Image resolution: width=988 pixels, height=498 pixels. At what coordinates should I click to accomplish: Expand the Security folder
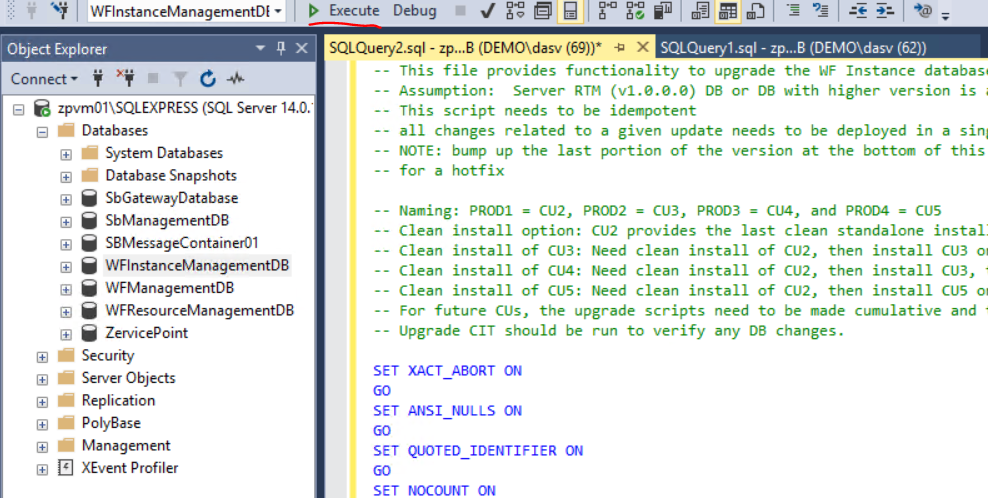tap(42, 356)
